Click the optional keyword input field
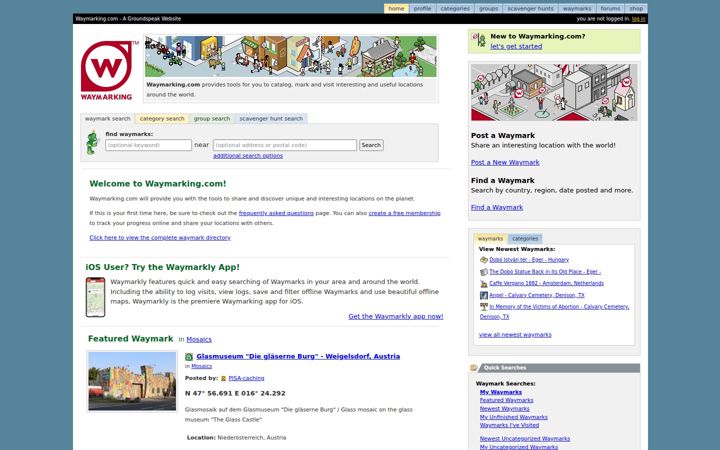720x450 pixels. pyautogui.click(x=148, y=145)
